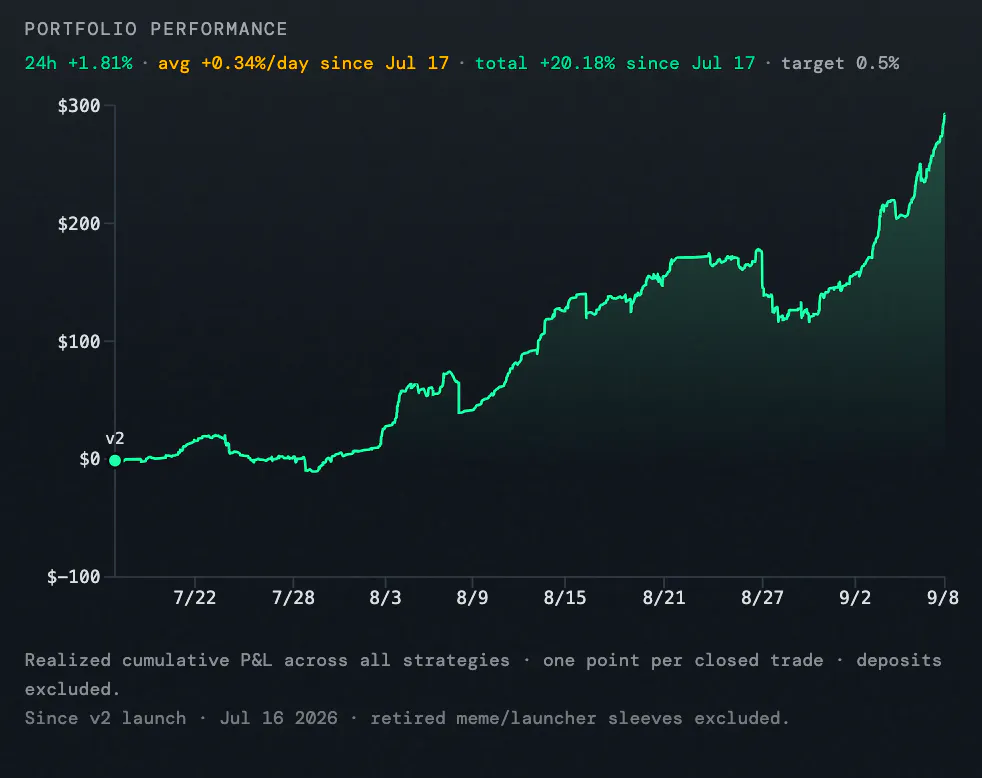Click the 8/9 date label
The width and height of the screenshot is (982, 778).
click(472, 598)
